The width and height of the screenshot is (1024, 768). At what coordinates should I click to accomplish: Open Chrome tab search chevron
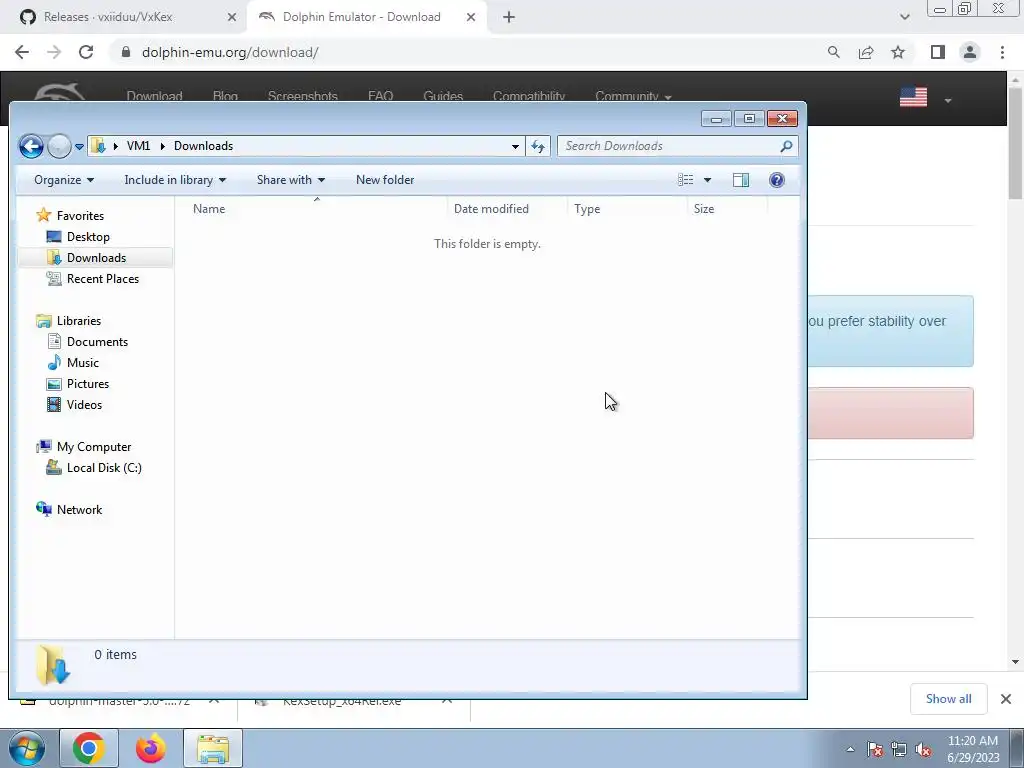[x=904, y=17]
